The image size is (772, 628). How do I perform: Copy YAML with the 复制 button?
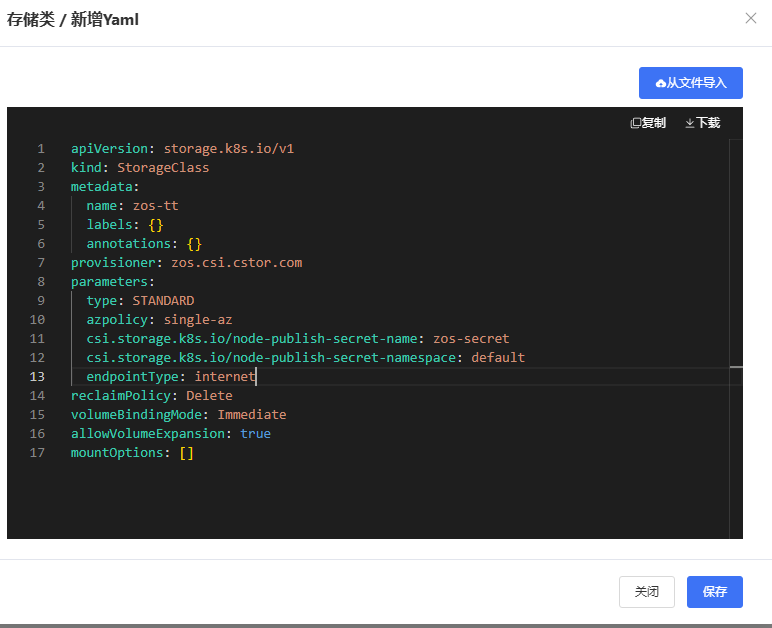coord(648,123)
